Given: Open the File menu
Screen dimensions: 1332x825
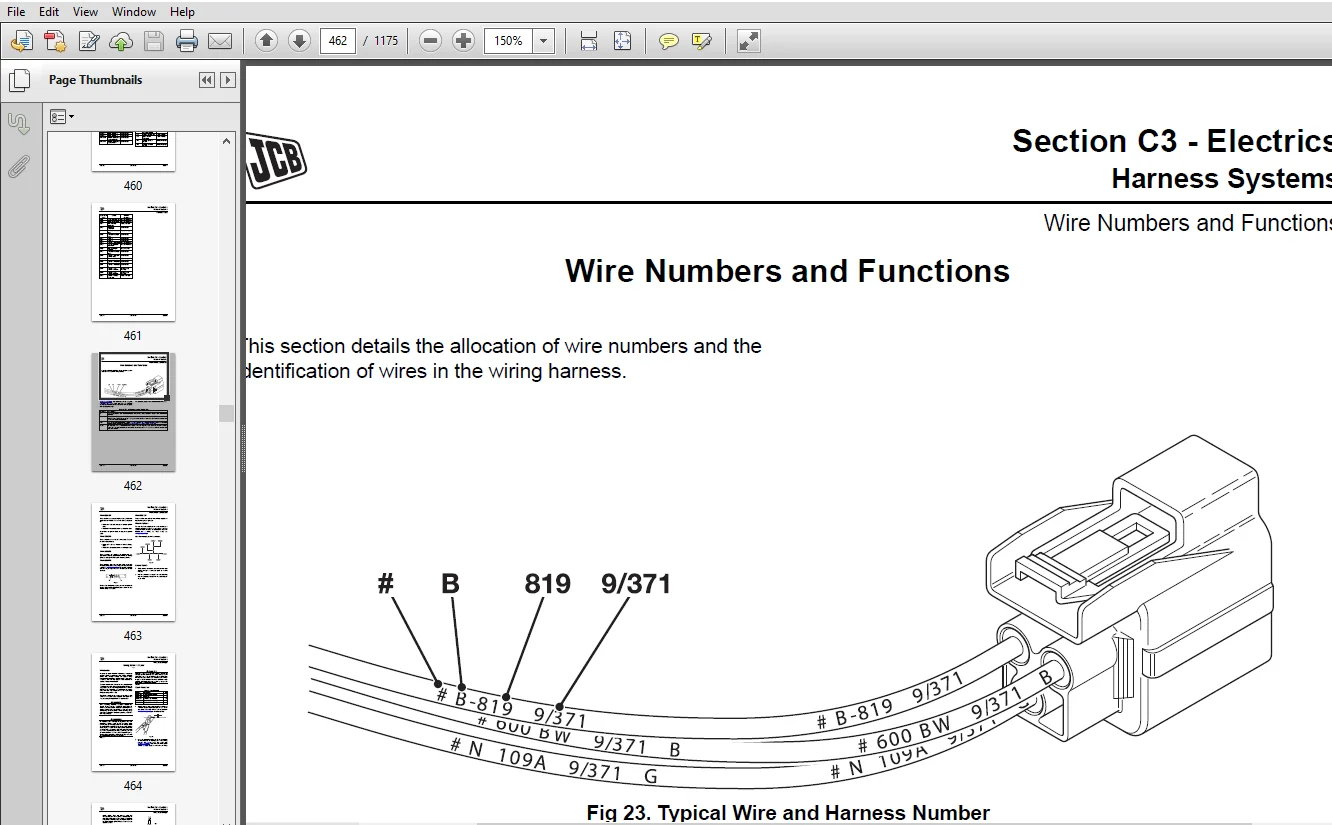Looking at the screenshot, I should point(16,12).
